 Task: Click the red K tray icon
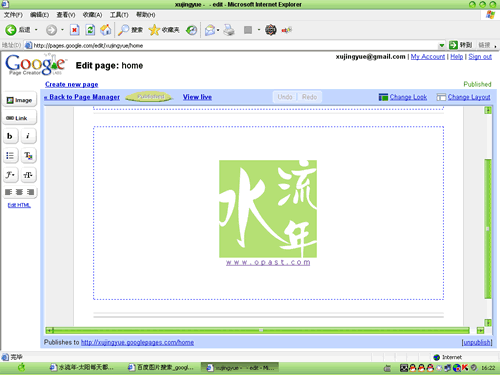coord(465,368)
